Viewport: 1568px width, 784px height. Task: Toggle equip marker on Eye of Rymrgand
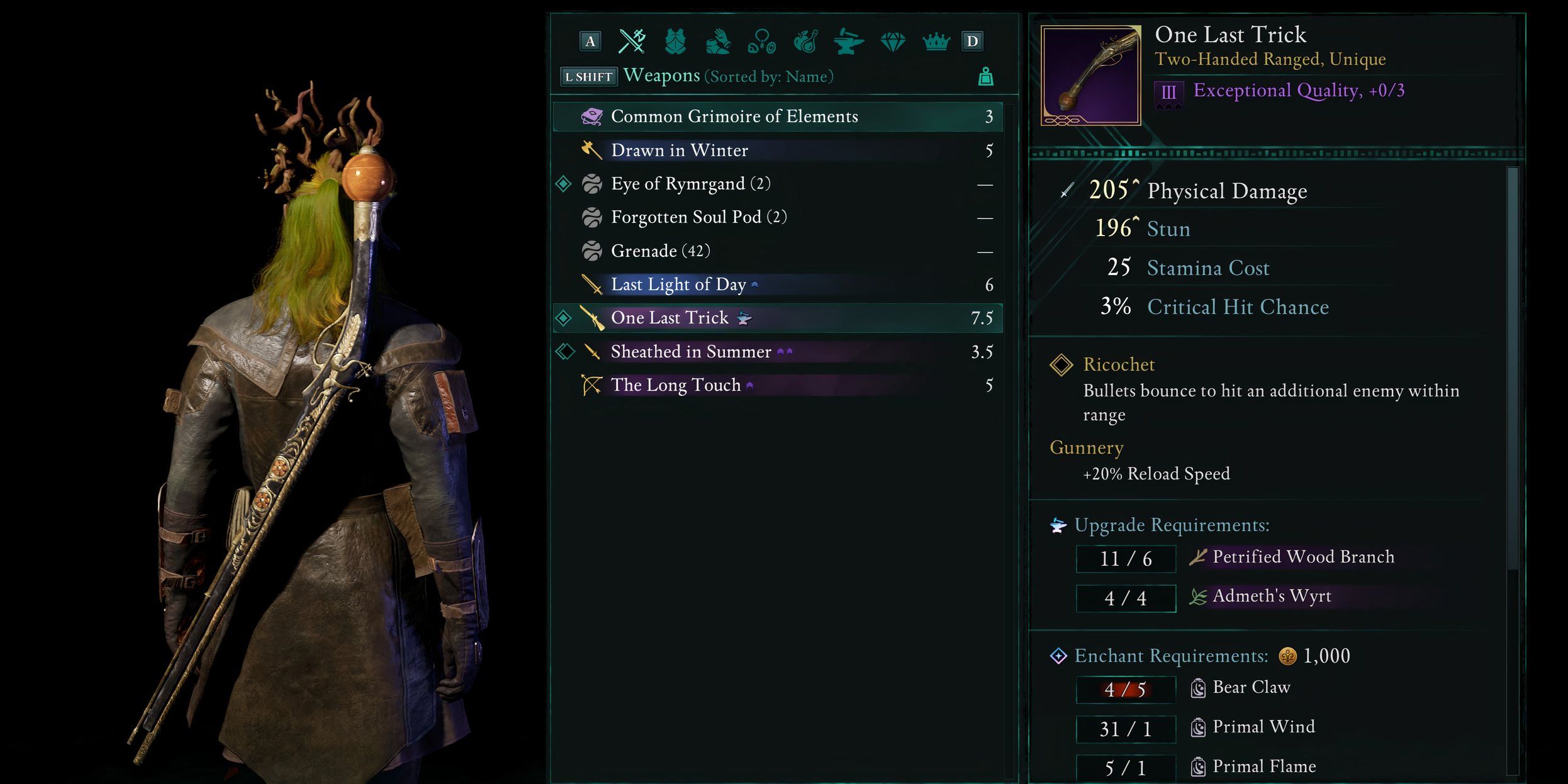[x=564, y=184]
